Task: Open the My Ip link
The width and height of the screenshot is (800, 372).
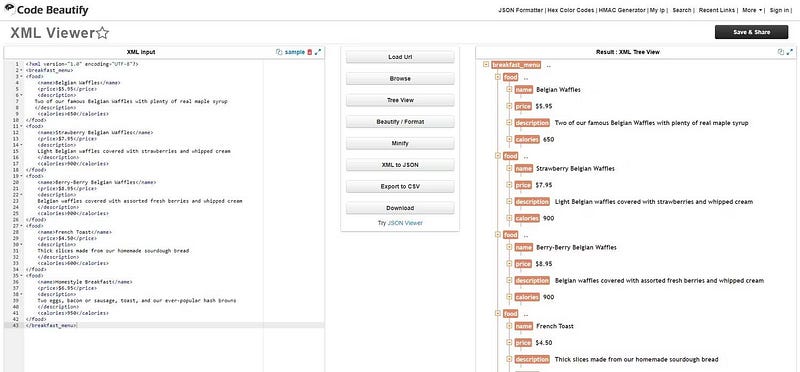Action: pos(657,10)
